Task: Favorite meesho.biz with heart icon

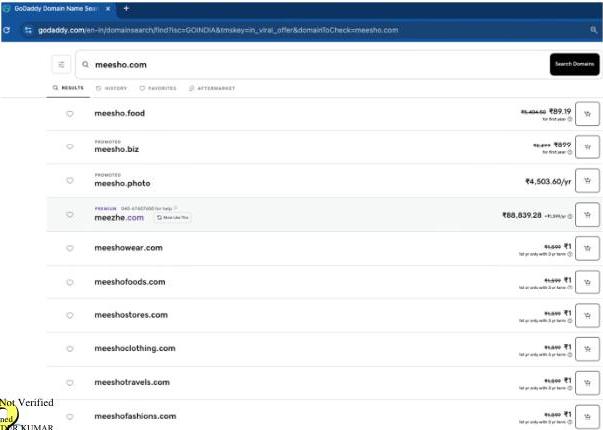Action: pos(70,147)
